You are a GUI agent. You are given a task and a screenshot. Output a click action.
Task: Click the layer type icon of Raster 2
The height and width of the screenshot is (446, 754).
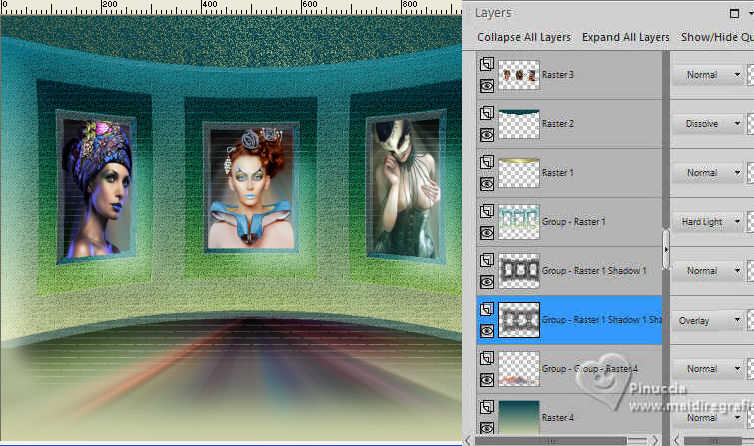487,113
